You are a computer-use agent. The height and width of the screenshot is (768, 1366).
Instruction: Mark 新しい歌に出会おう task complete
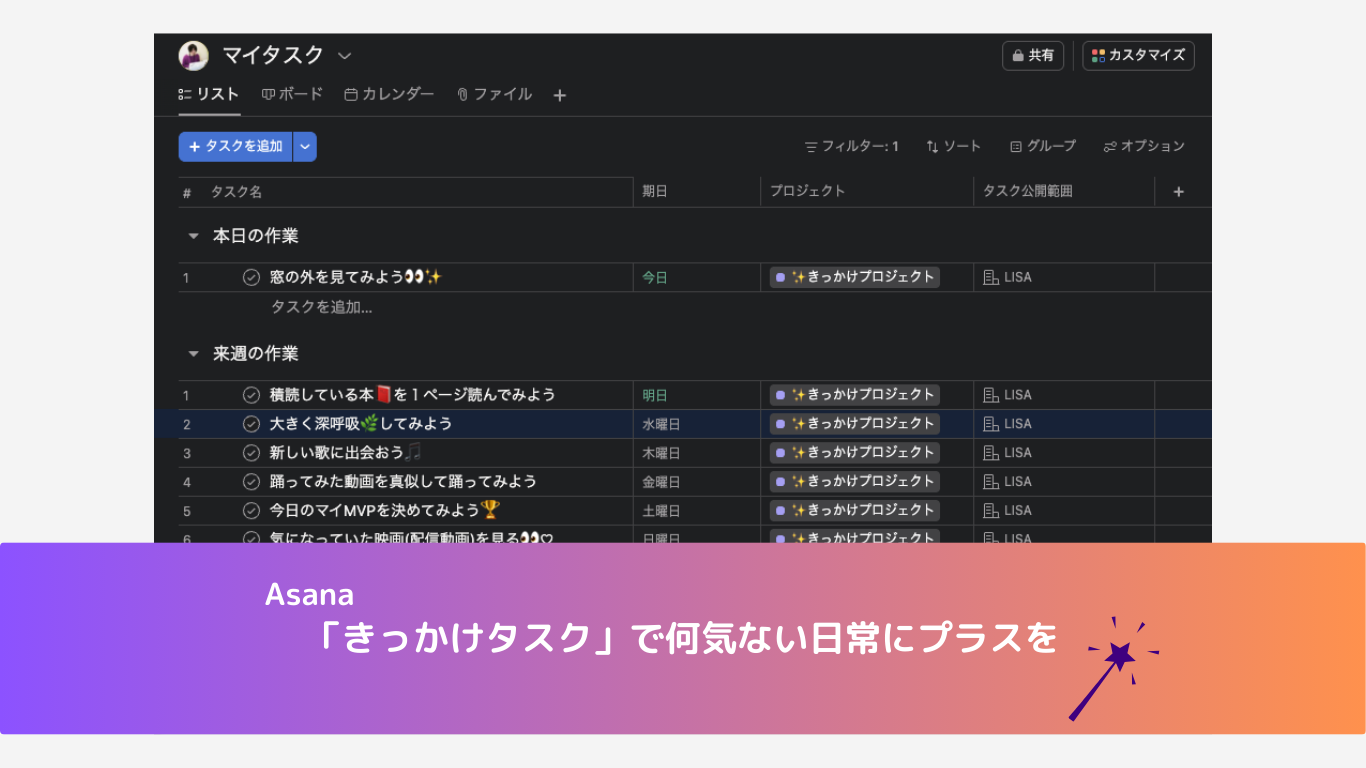click(251, 453)
